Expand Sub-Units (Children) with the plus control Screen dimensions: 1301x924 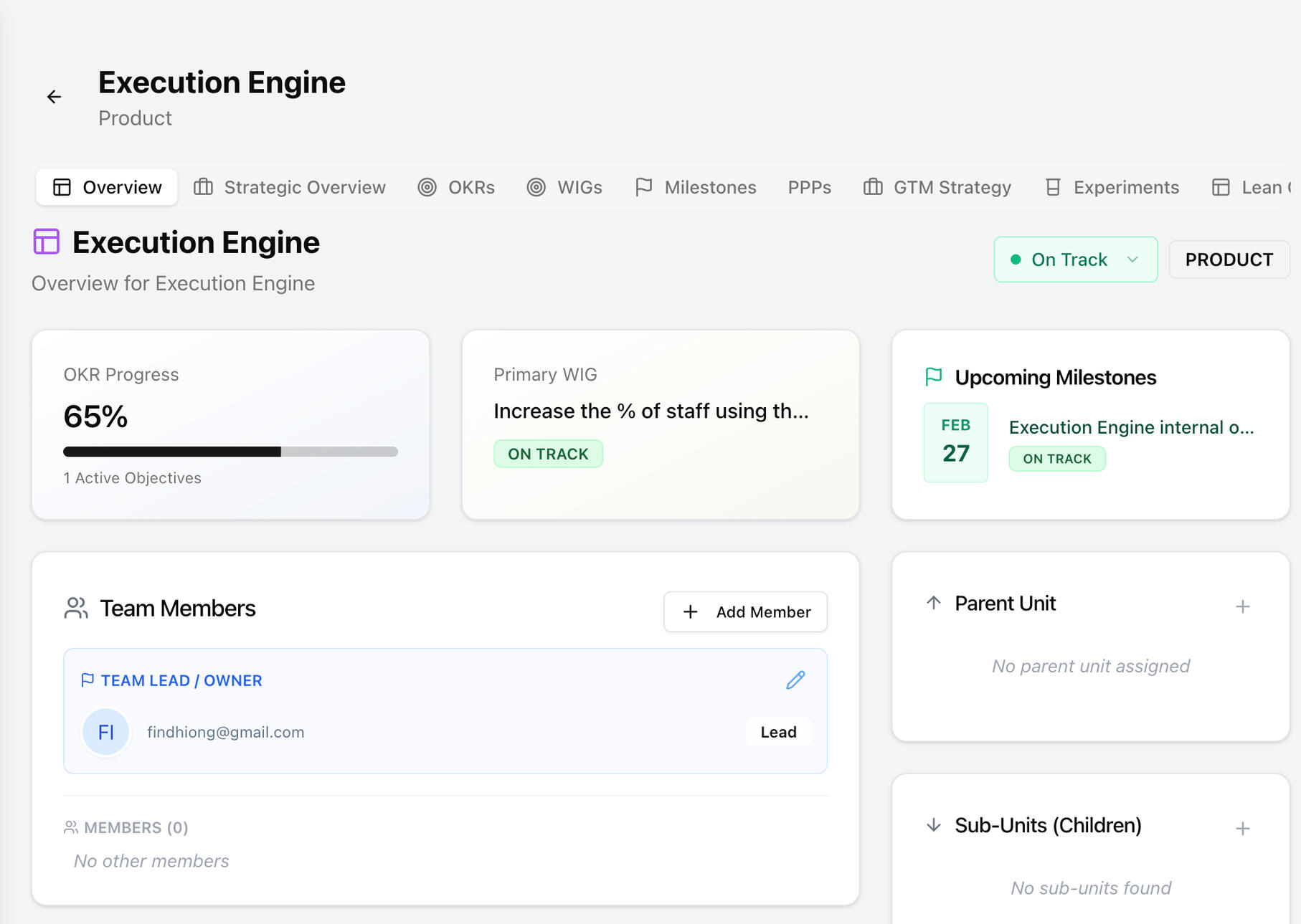pos(1243,829)
